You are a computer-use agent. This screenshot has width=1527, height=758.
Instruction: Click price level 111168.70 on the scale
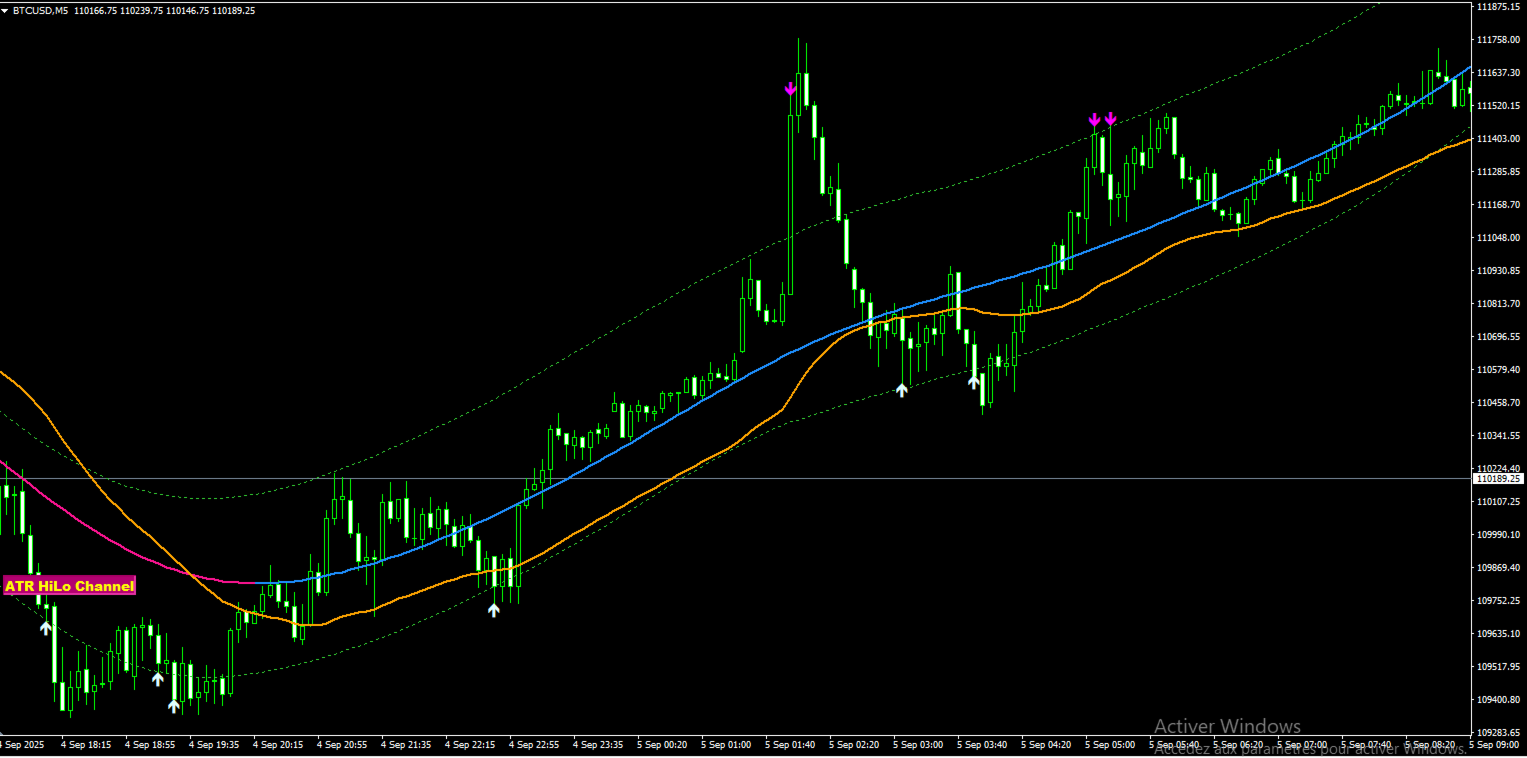tap(1497, 204)
